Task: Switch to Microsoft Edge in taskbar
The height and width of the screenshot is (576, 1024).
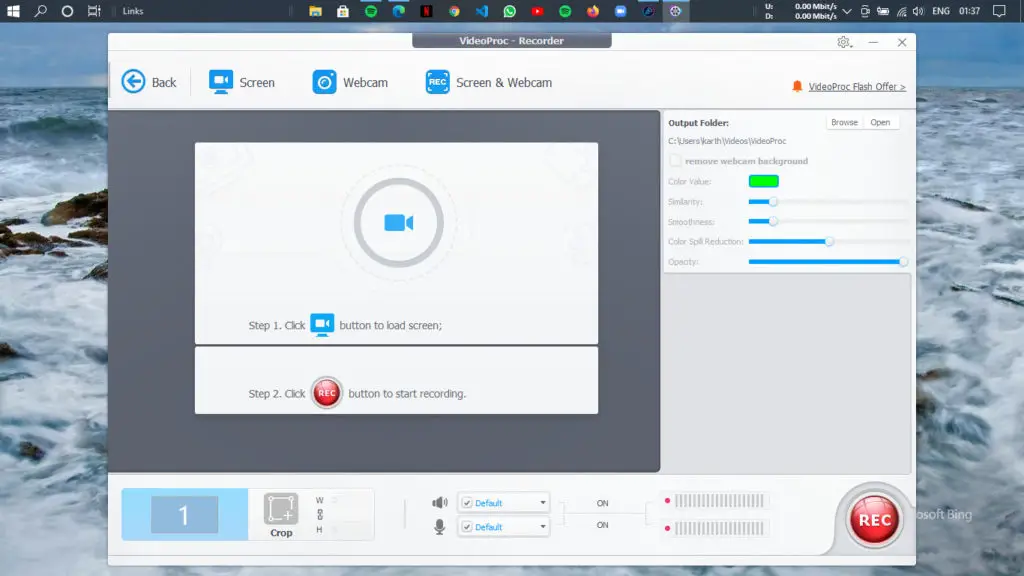Action: [x=398, y=11]
